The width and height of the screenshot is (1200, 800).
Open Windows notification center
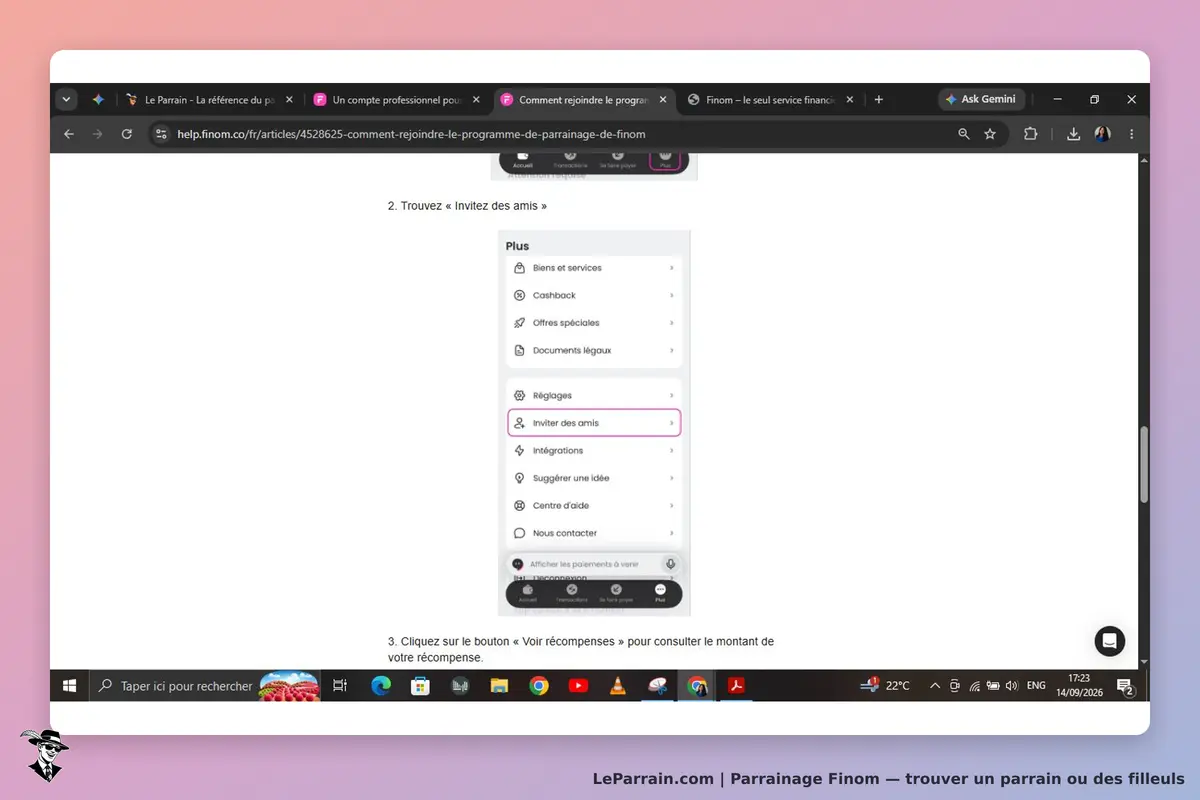[1124, 686]
